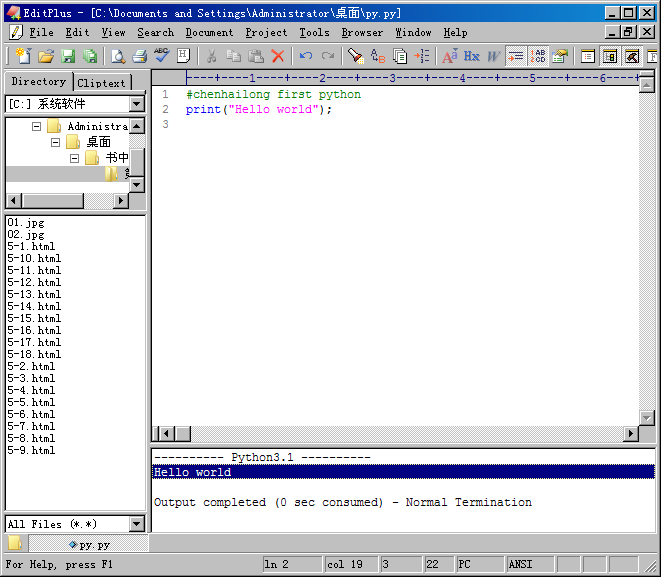Image resolution: width=661 pixels, height=577 pixels.
Task: Click the editor horizontal scrollbar left arrow
Action: (167, 433)
